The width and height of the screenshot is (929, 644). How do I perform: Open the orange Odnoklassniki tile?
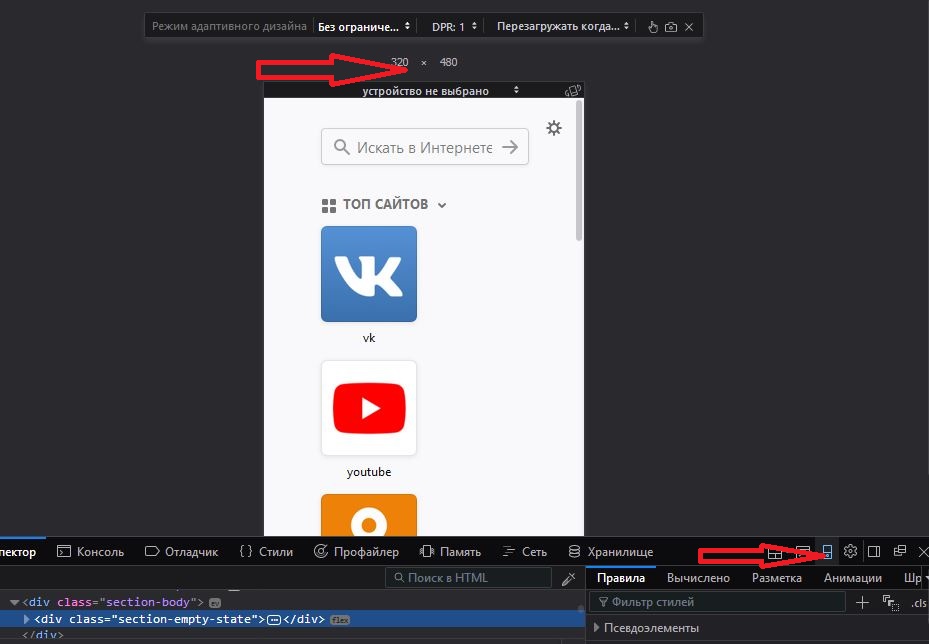coord(369,515)
